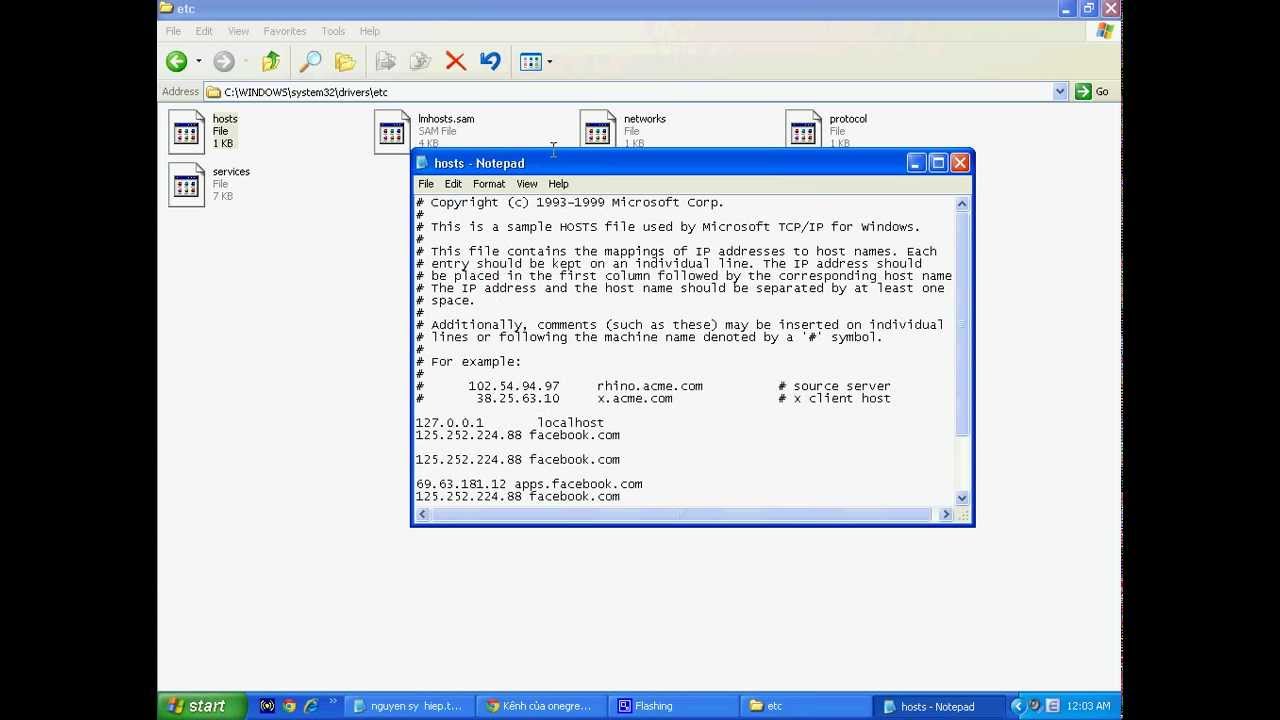The image size is (1280, 720).
Task: Maximize the hosts Notepad window
Action: (938, 163)
